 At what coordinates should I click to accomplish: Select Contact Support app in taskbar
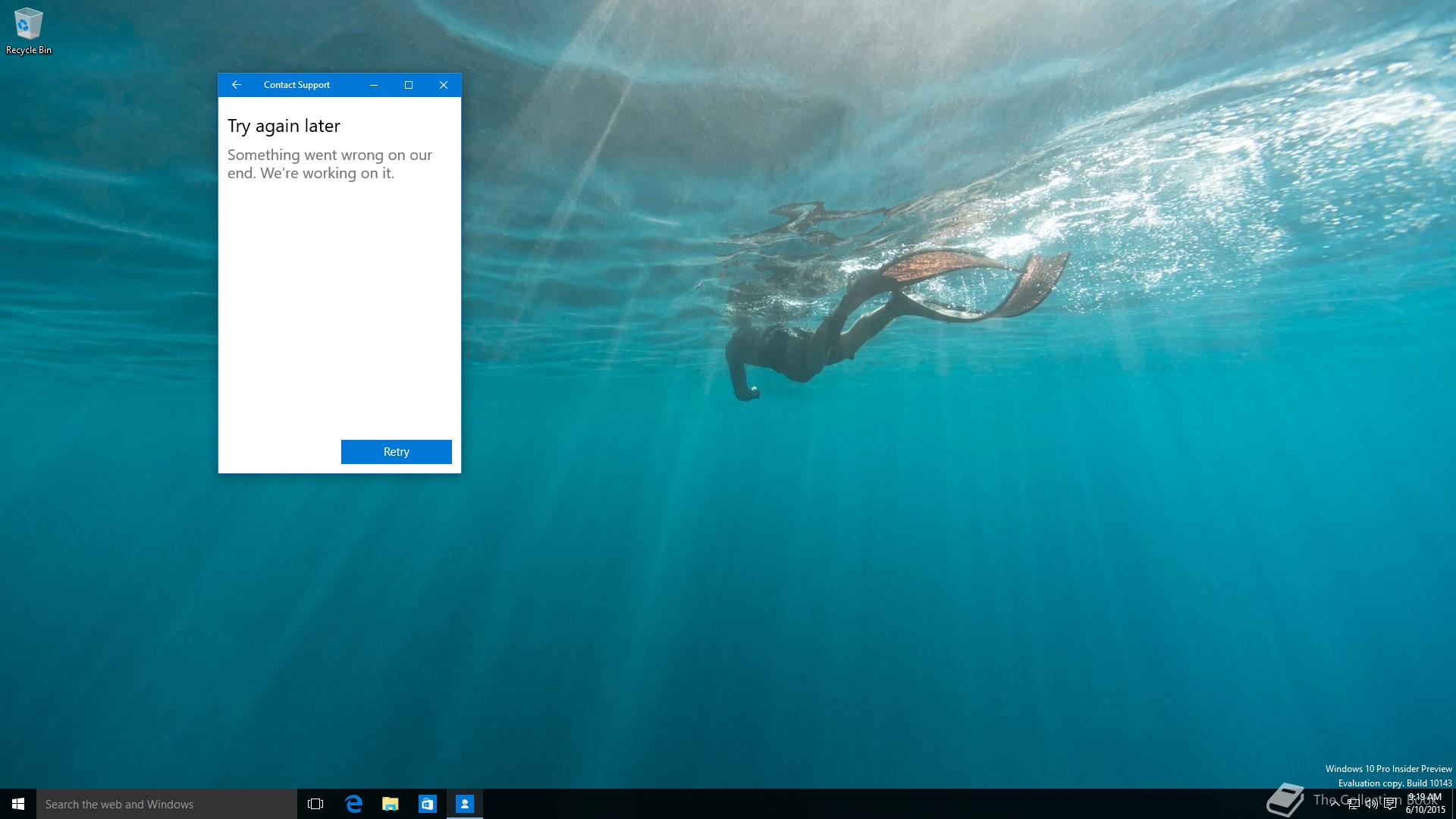pyautogui.click(x=465, y=804)
